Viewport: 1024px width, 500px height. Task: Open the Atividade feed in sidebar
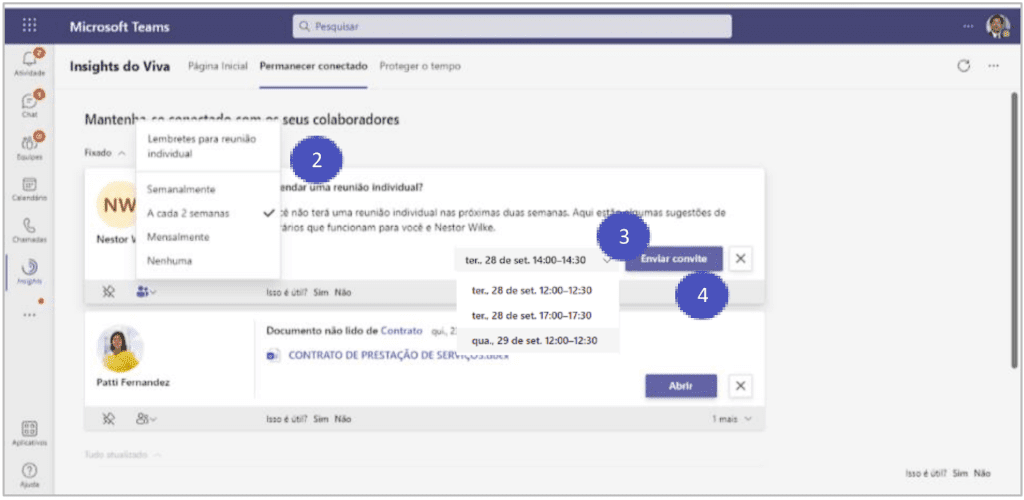(29, 63)
